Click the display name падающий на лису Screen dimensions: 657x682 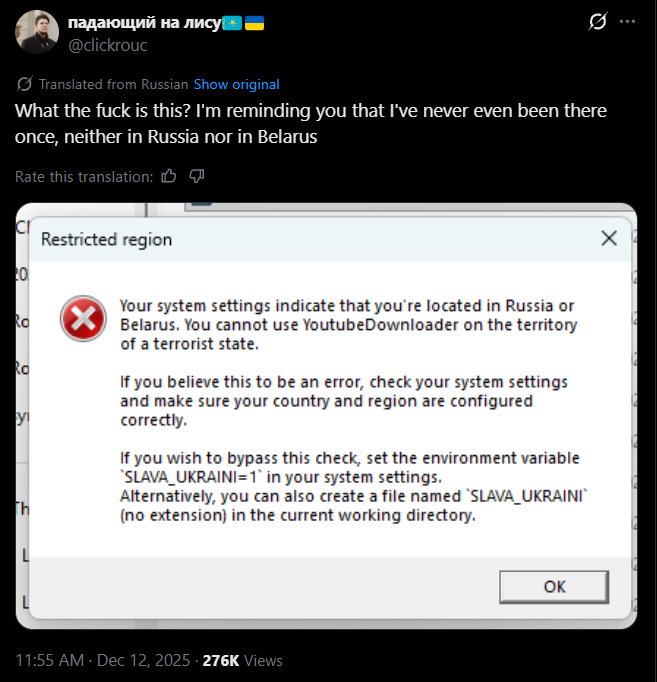pyautogui.click(x=145, y=23)
